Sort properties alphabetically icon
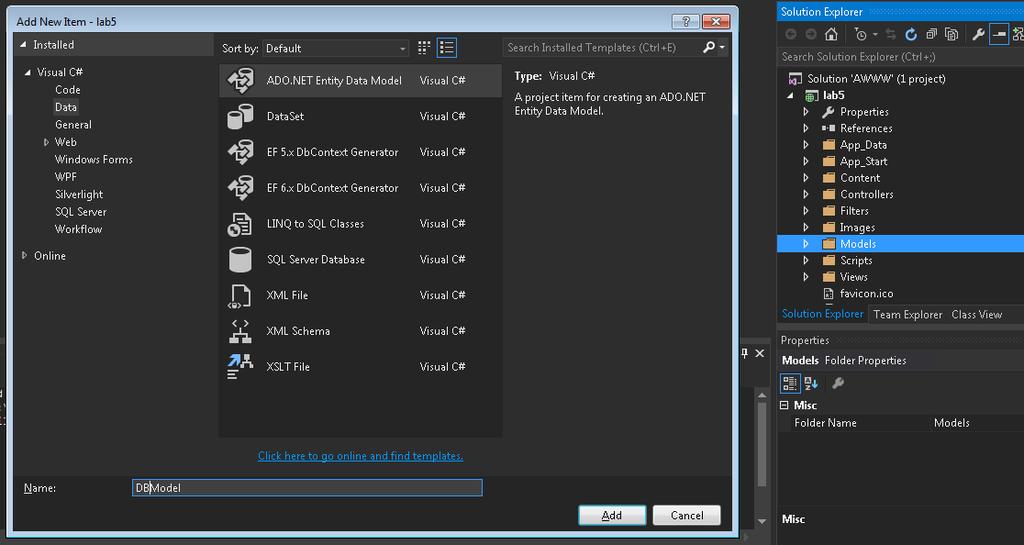Viewport: 1024px width, 545px height. 811,383
